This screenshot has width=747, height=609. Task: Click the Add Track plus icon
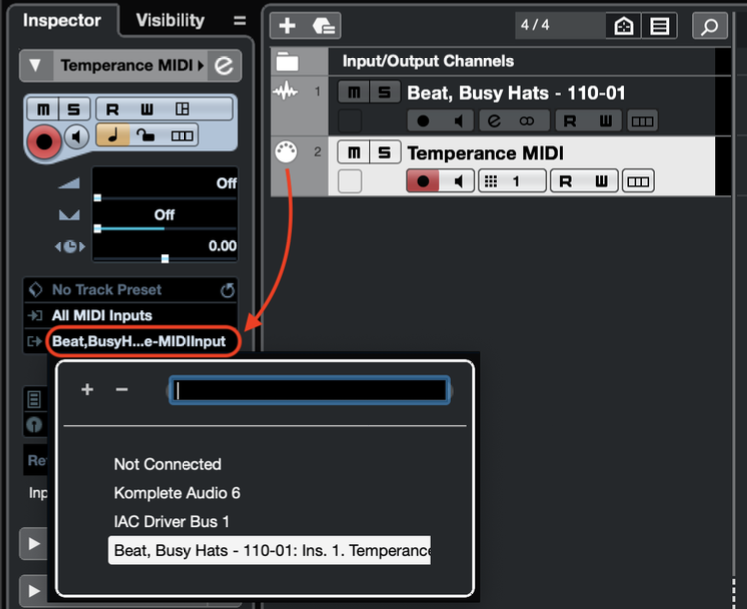[x=287, y=26]
